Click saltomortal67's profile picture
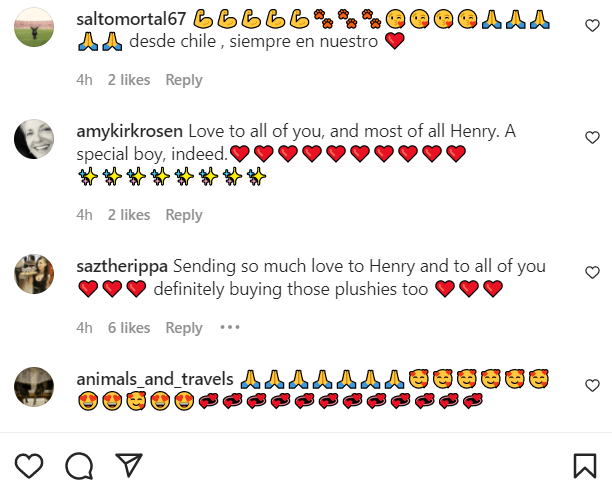Viewport: 612px width, 494px height. point(34,27)
